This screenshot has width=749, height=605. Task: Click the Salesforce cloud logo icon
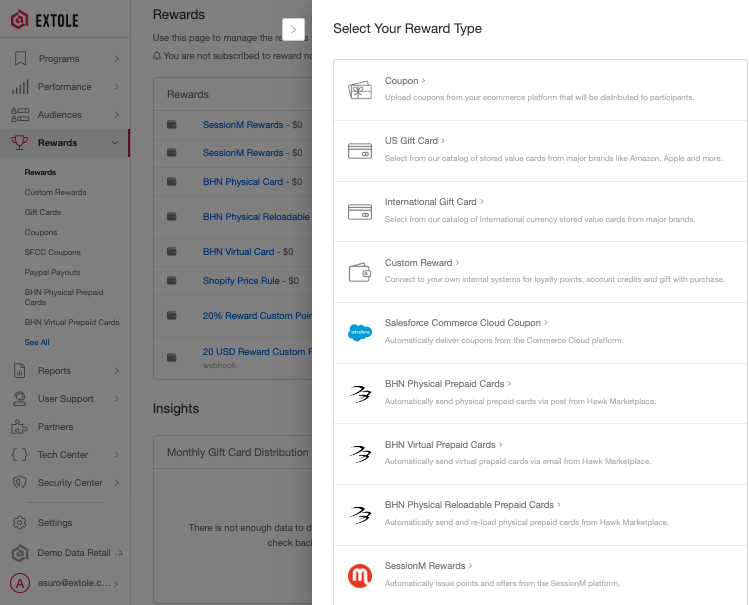point(360,332)
